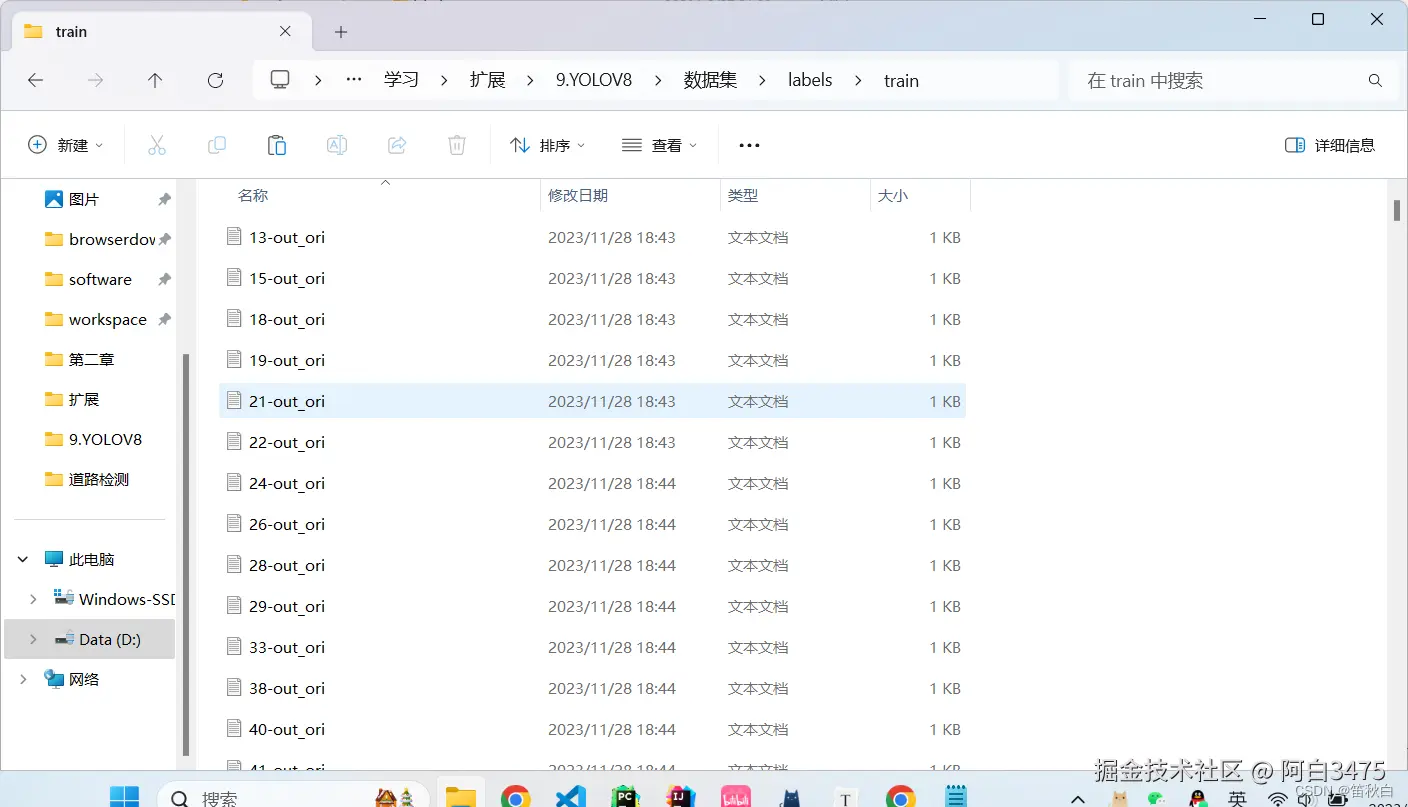Share the selected file via share icon
The width and height of the screenshot is (1408, 807).
[x=396, y=145]
